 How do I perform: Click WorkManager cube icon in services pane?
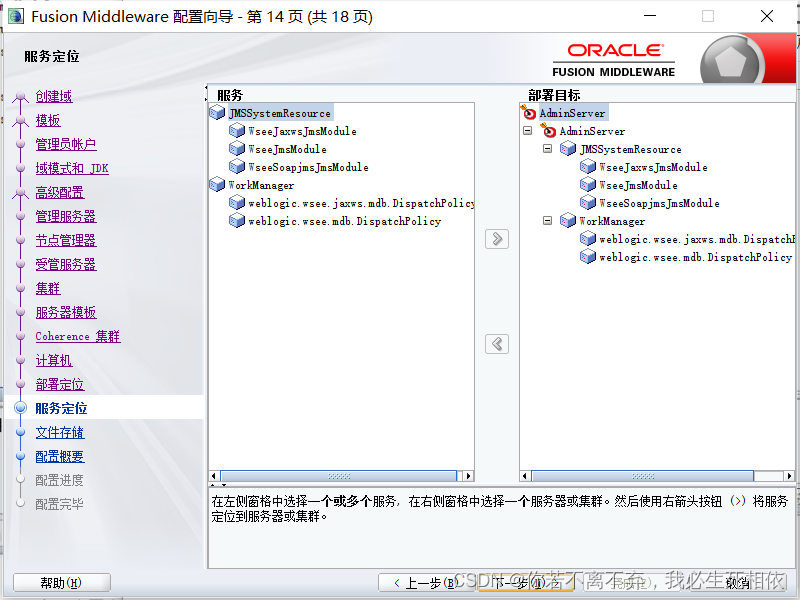click(217, 185)
